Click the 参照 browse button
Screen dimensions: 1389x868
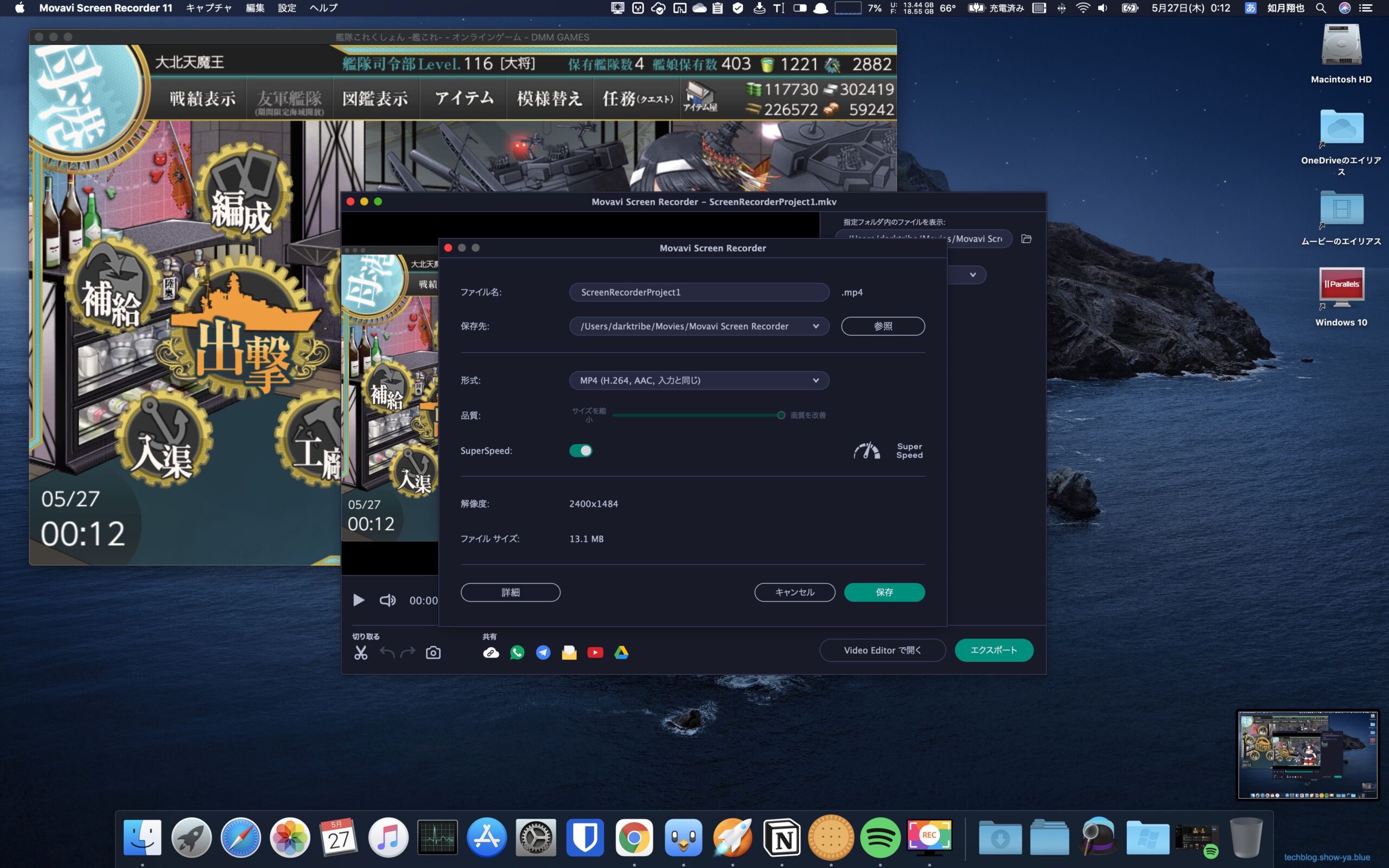[883, 326]
